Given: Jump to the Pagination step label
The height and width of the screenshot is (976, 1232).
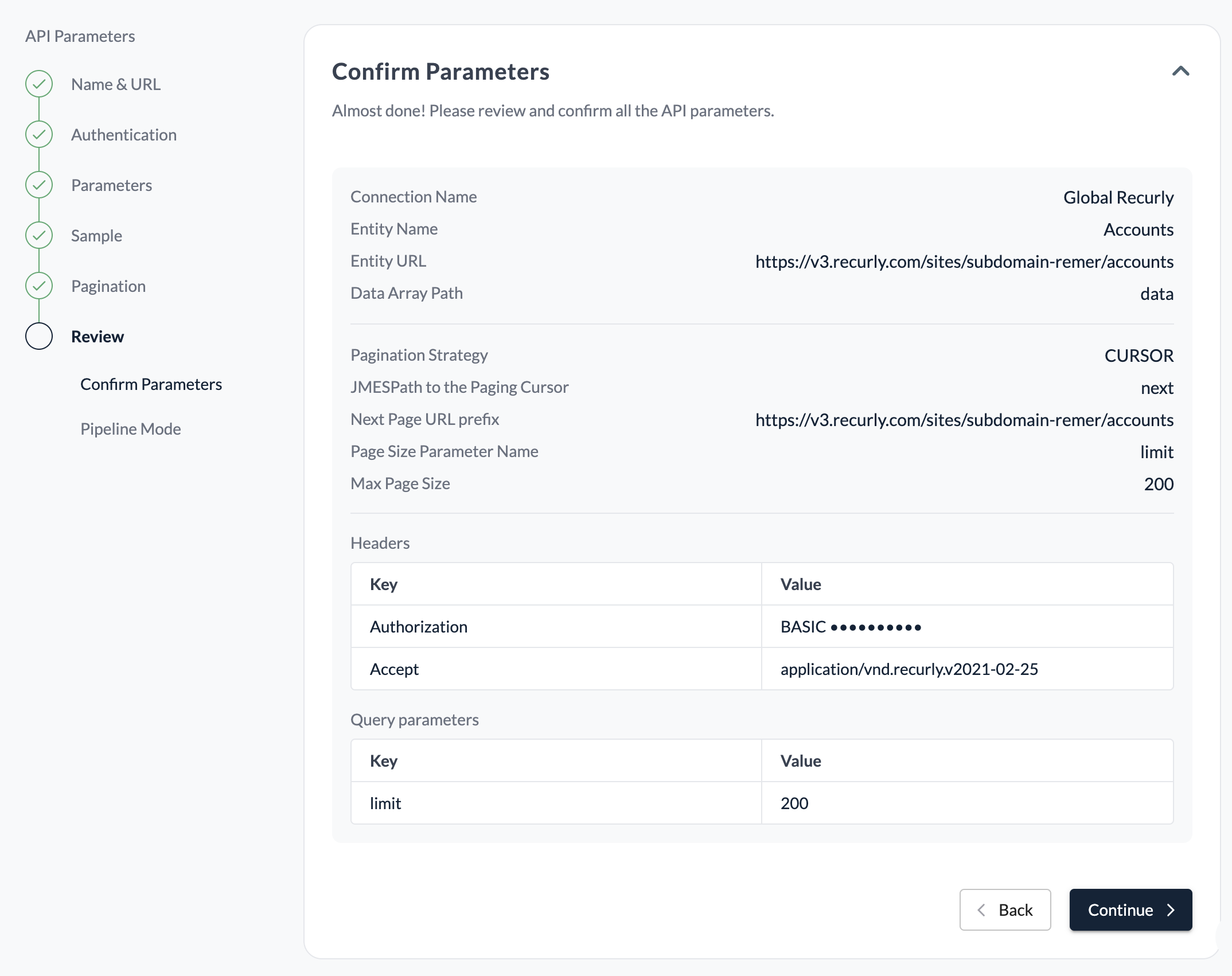Looking at the screenshot, I should (x=108, y=286).
